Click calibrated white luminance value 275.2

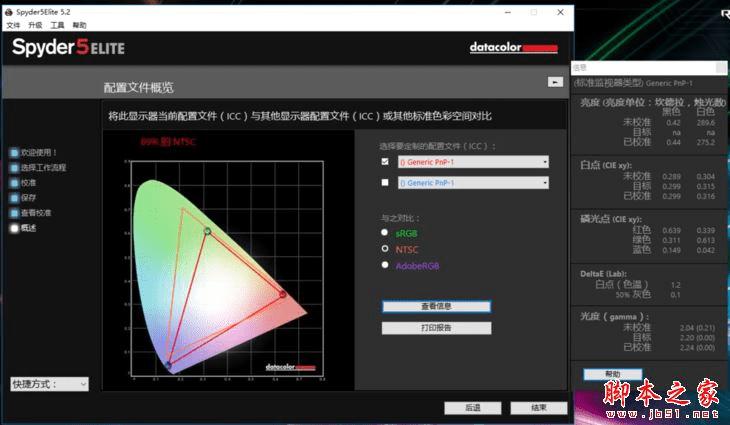pos(706,142)
